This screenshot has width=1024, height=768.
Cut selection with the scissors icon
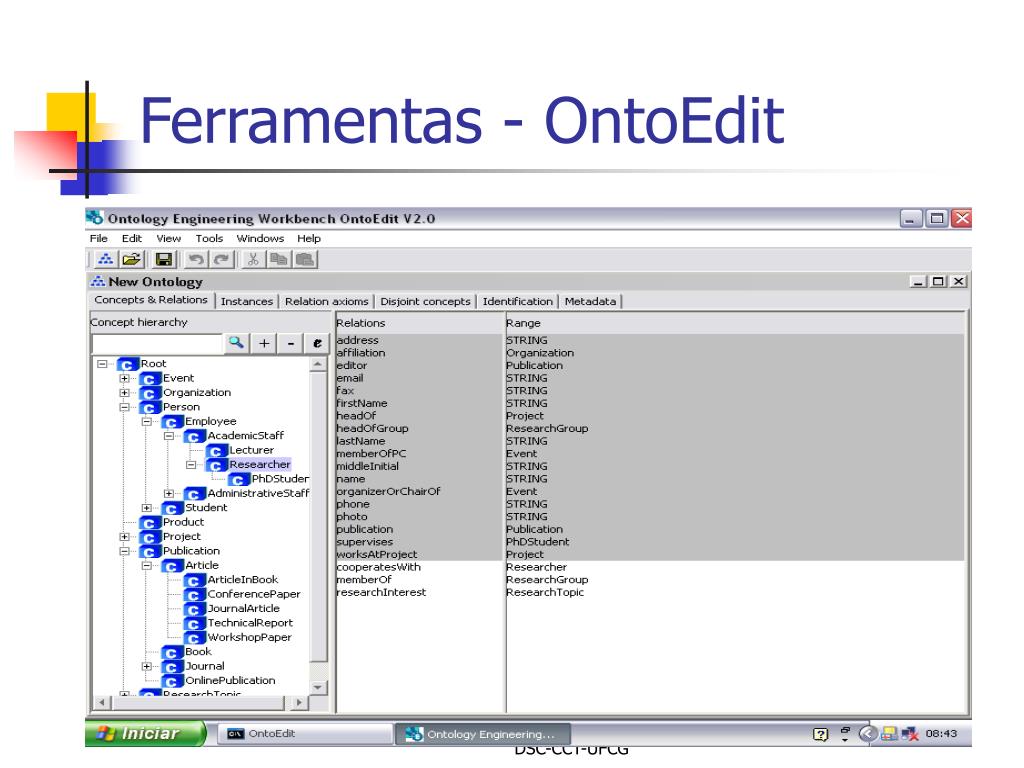pos(253,259)
